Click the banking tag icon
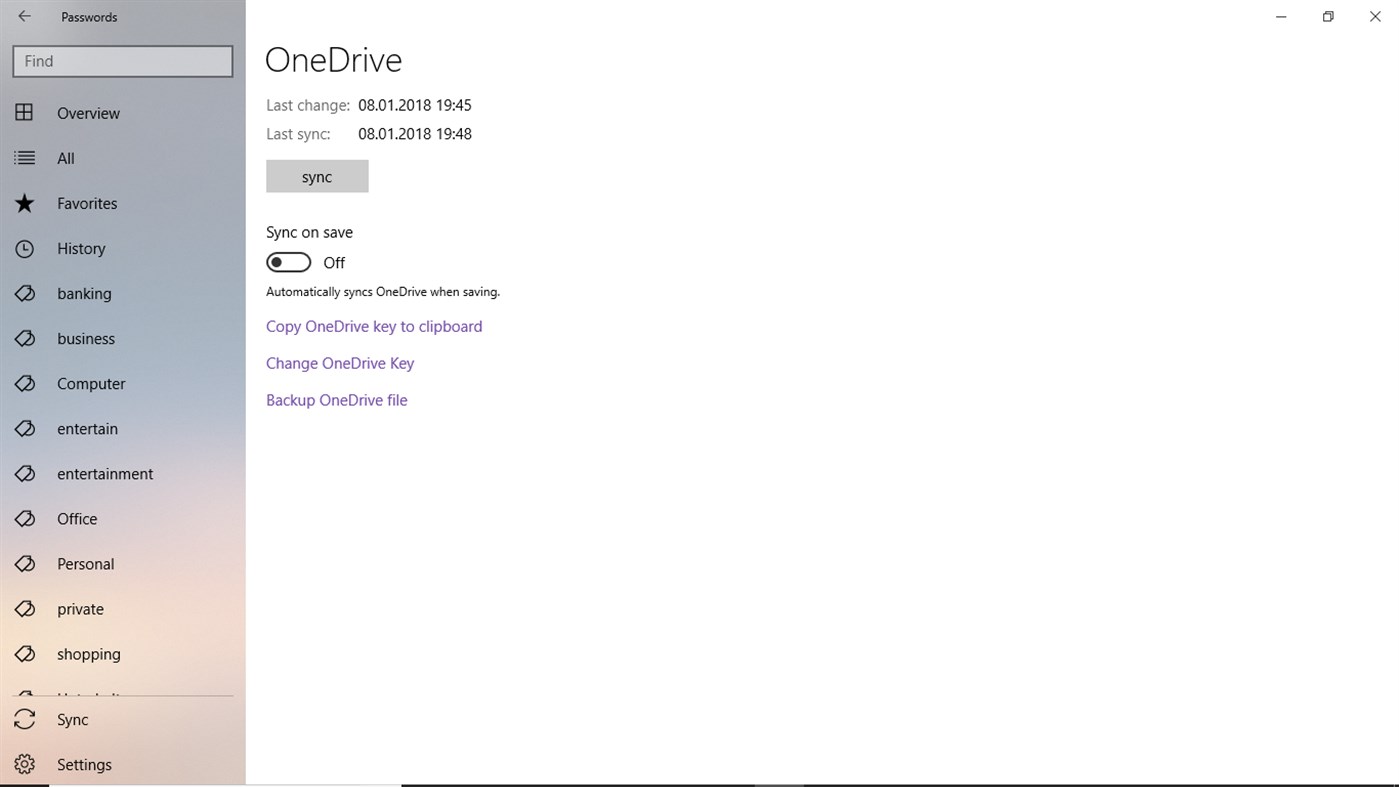This screenshot has width=1399, height=787. pos(24,293)
